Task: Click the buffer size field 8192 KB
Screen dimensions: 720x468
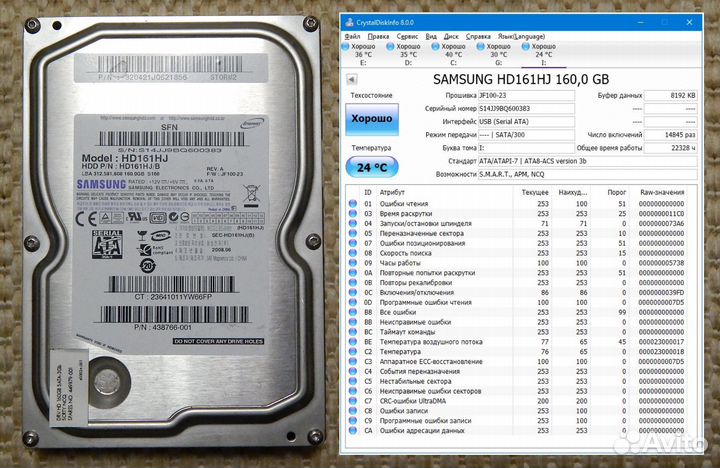Action: pos(670,96)
